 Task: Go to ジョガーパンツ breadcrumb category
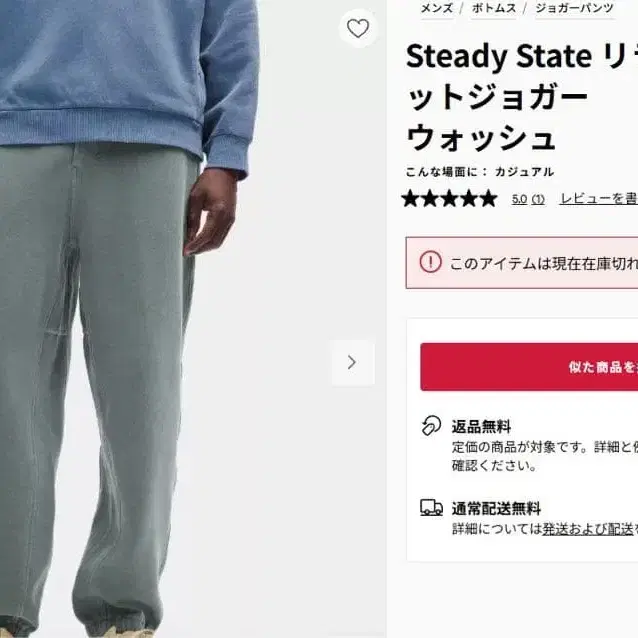pos(574,8)
